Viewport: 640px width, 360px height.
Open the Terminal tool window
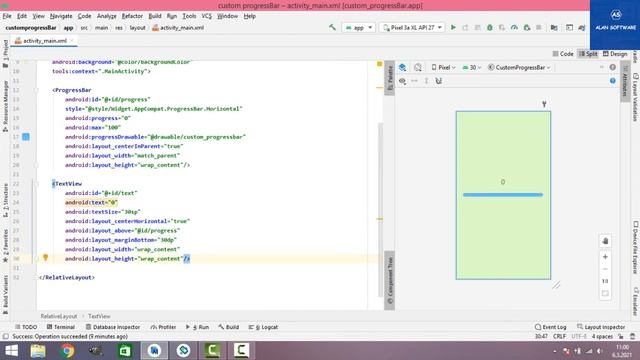(61, 327)
